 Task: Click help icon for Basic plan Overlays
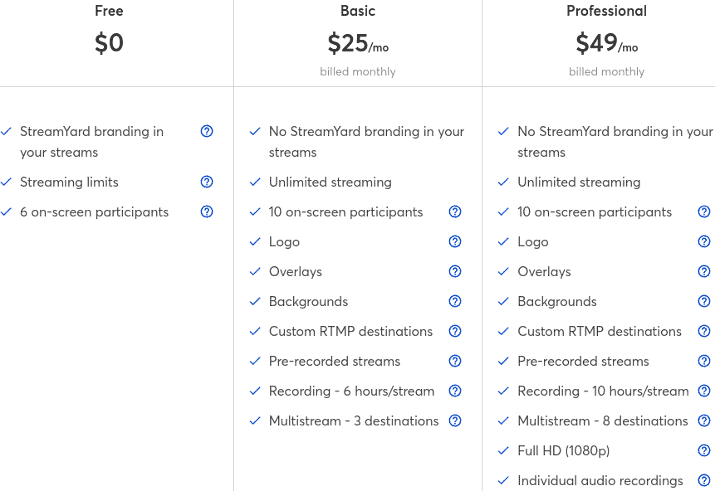(455, 271)
